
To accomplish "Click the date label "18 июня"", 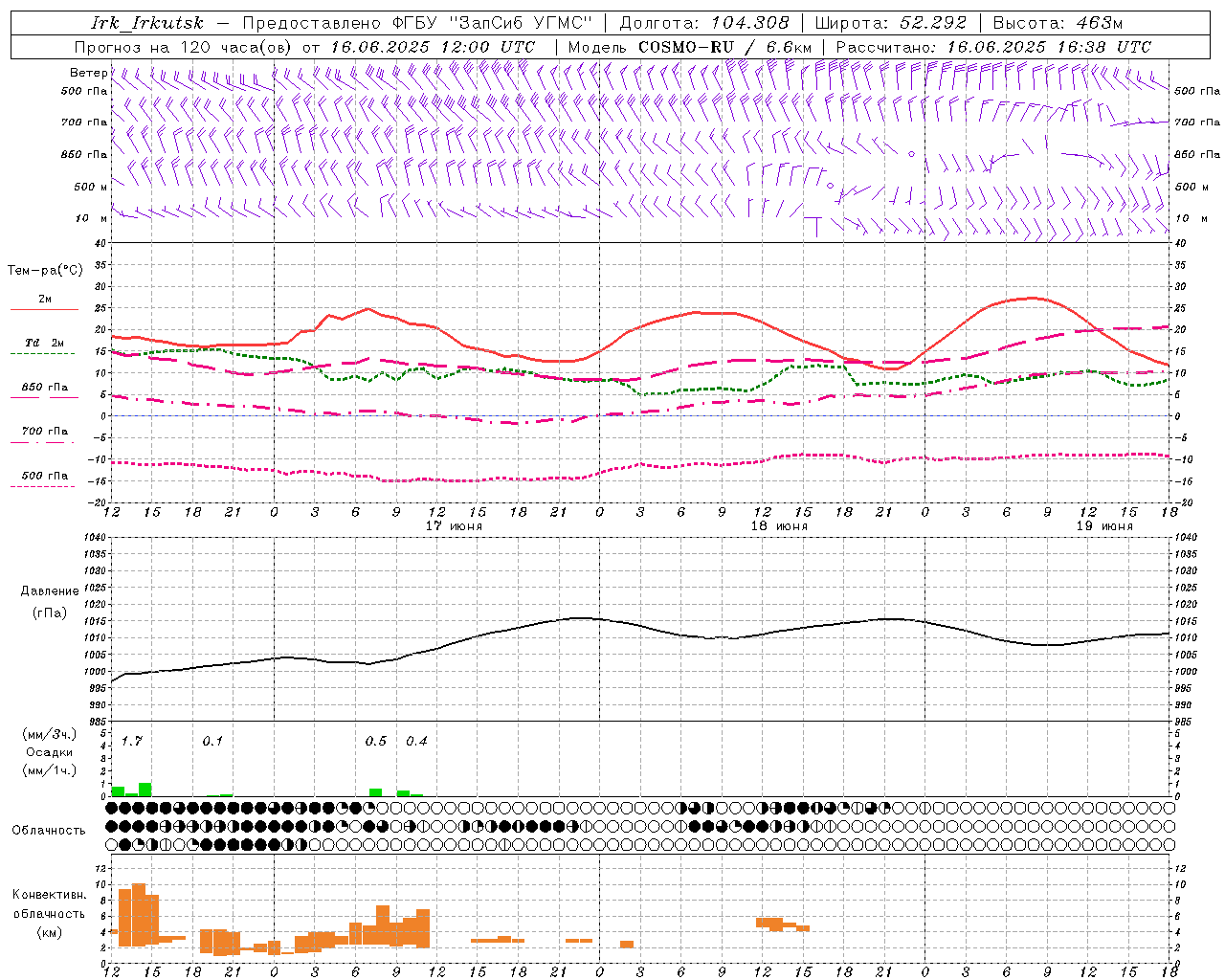I will coord(779,526).
